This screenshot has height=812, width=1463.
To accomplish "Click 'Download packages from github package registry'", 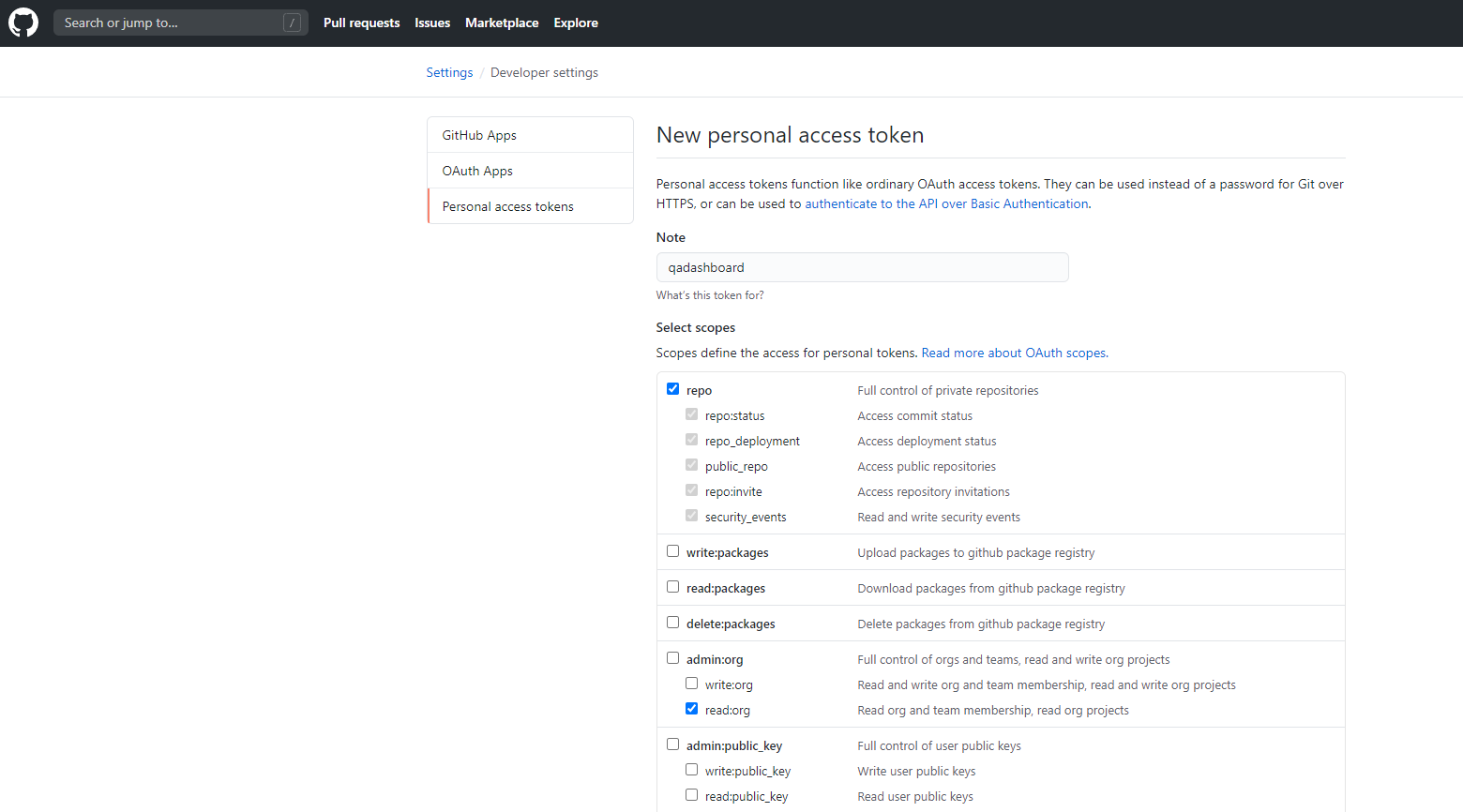I will (x=991, y=588).
